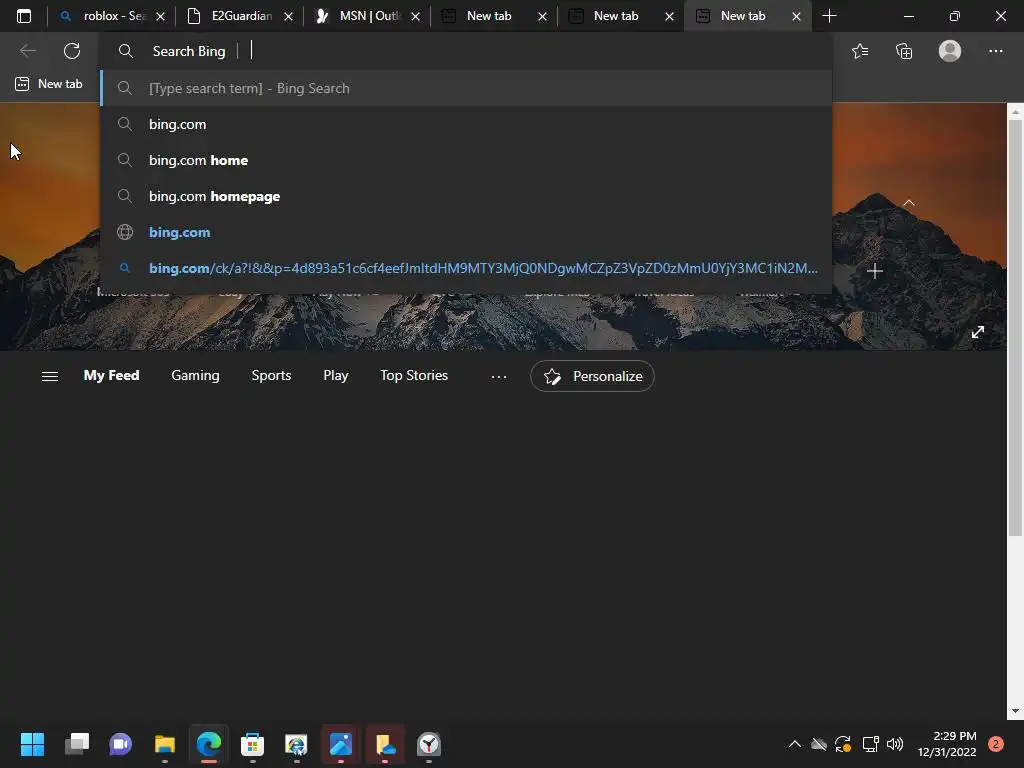The width and height of the screenshot is (1024, 768).
Task: Expand the background image view arrows
Action: [978, 332]
